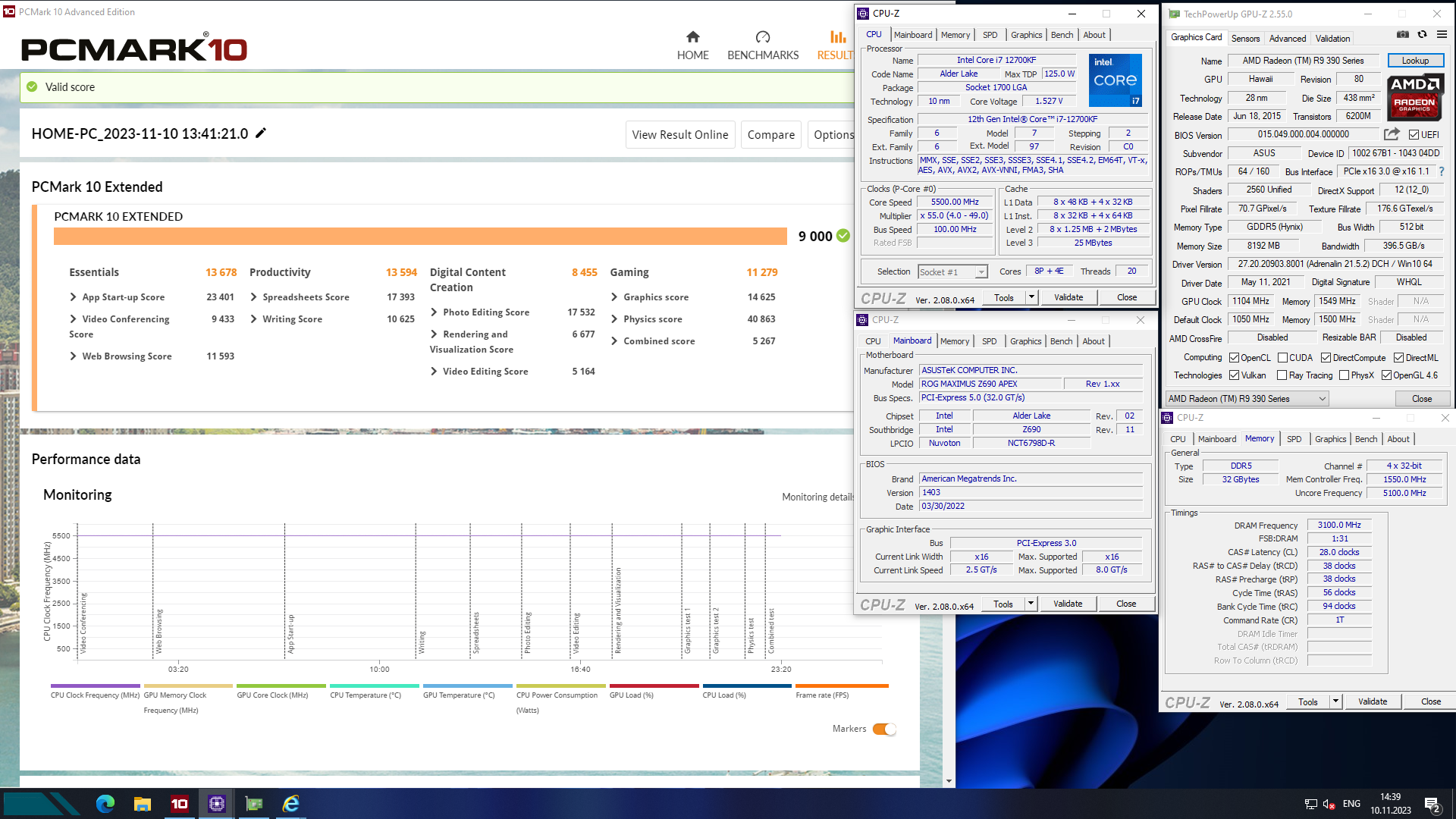Open BENCHMARKS section icon
This screenshot has width=1456, height=819.
coord(763,36)
